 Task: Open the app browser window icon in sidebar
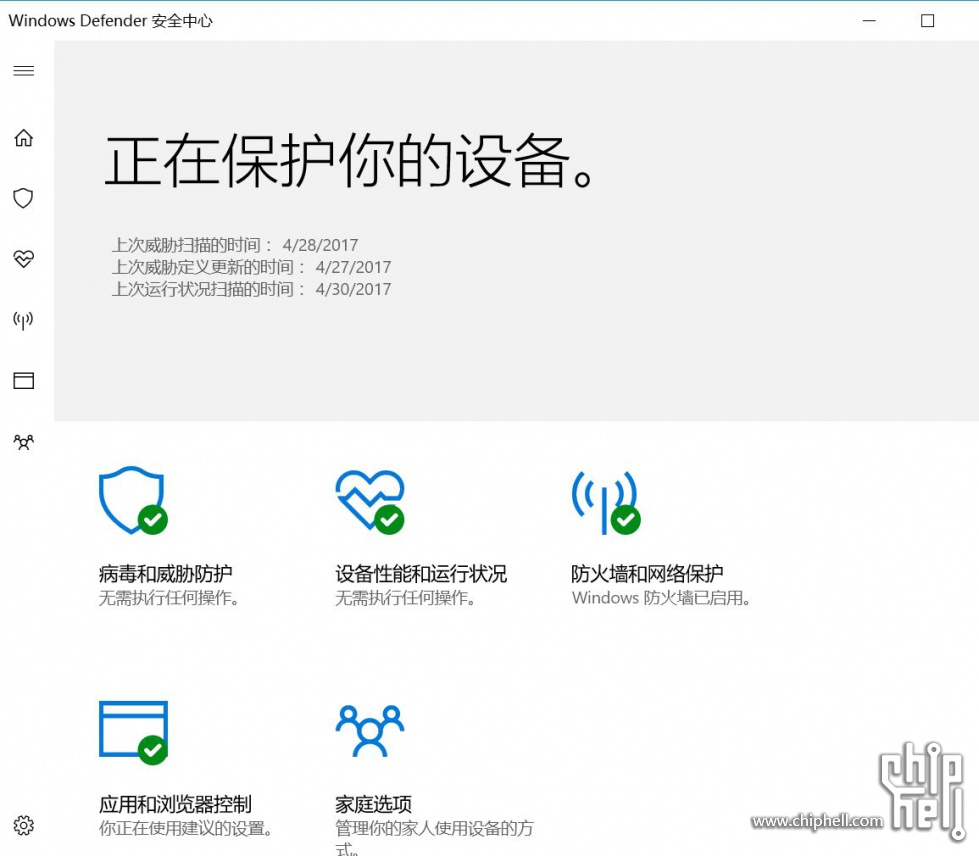pos(24,380)
